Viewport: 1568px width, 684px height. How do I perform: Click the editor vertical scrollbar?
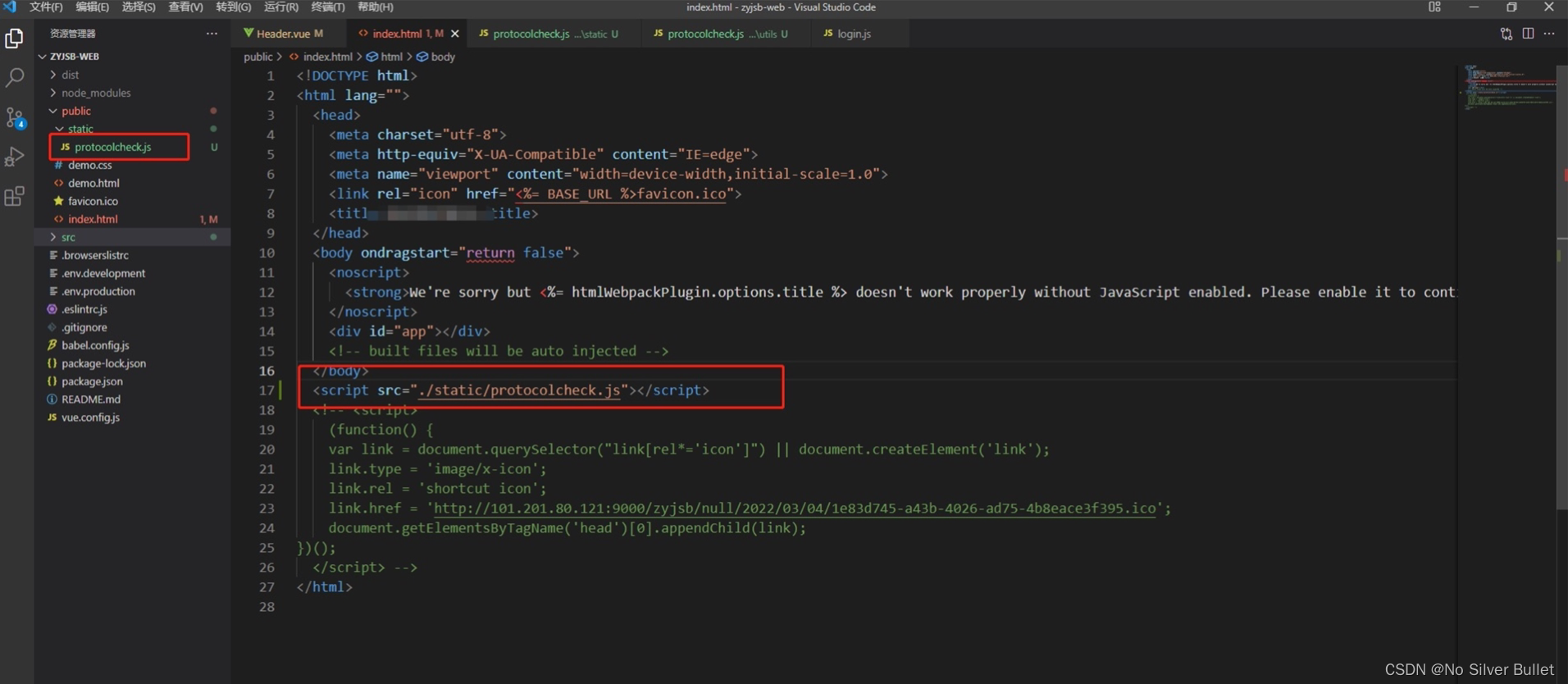1561,287
